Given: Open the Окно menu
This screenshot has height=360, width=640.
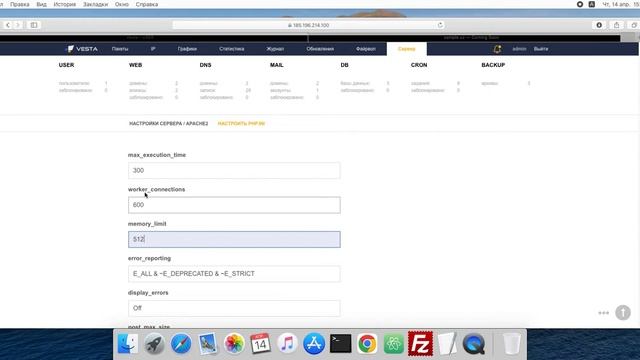Looking at the screenshot, I should click(122, 4).
